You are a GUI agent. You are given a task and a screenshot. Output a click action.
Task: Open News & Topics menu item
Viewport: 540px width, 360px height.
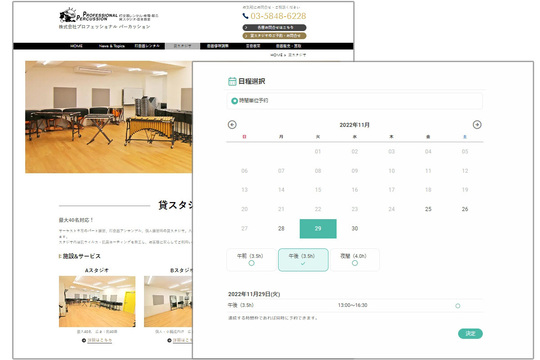pos(112,46)
